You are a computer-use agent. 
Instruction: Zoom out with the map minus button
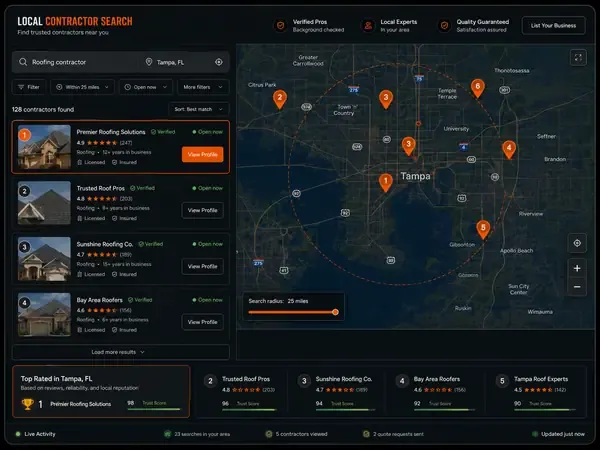(577, 287)
